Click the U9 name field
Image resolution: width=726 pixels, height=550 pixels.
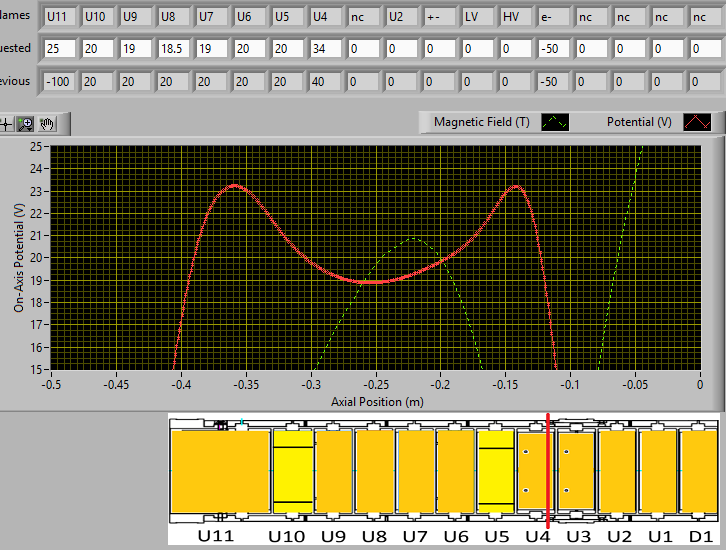coord(135,17)
